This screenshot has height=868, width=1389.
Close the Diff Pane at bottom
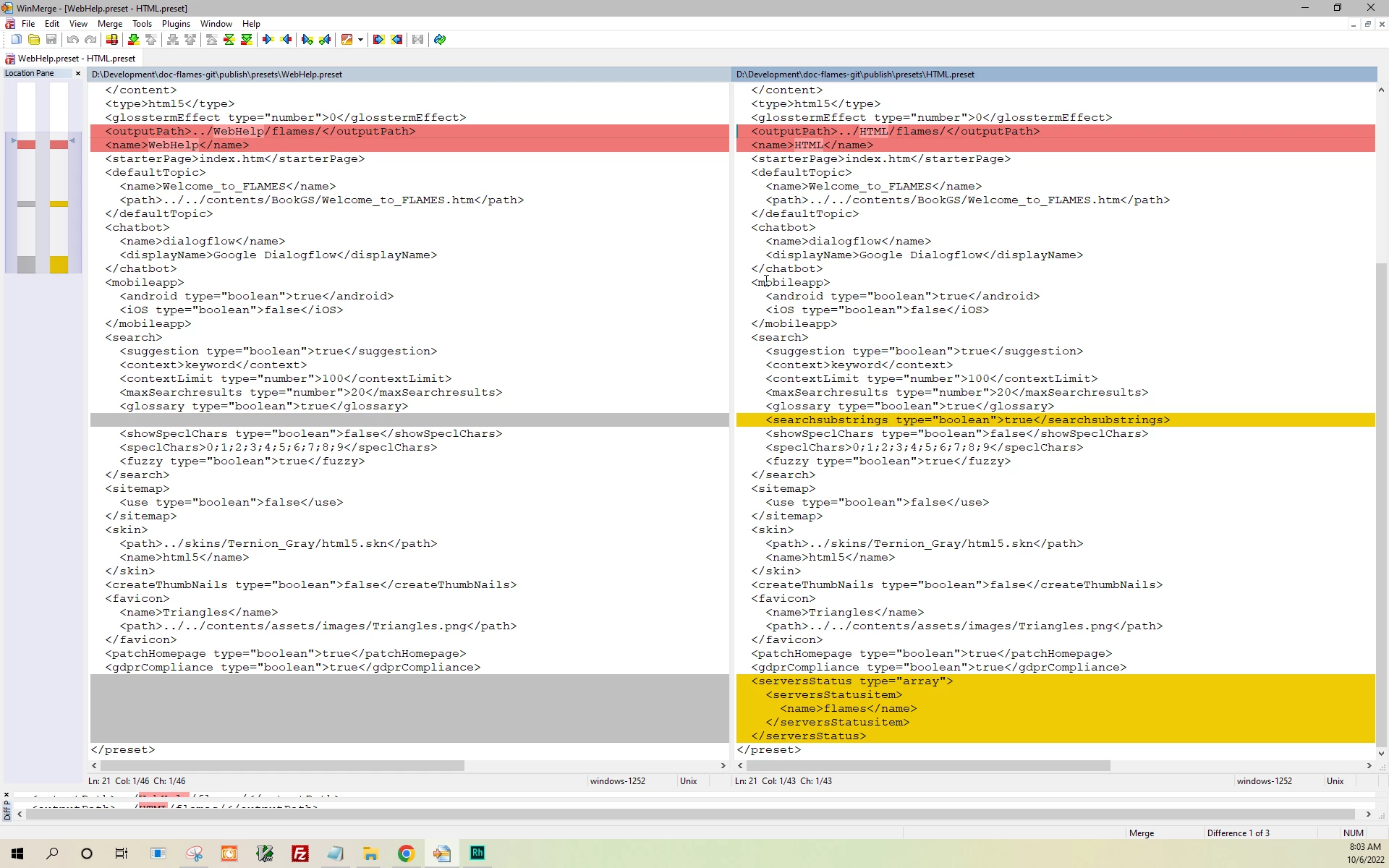tap(7, 794)
